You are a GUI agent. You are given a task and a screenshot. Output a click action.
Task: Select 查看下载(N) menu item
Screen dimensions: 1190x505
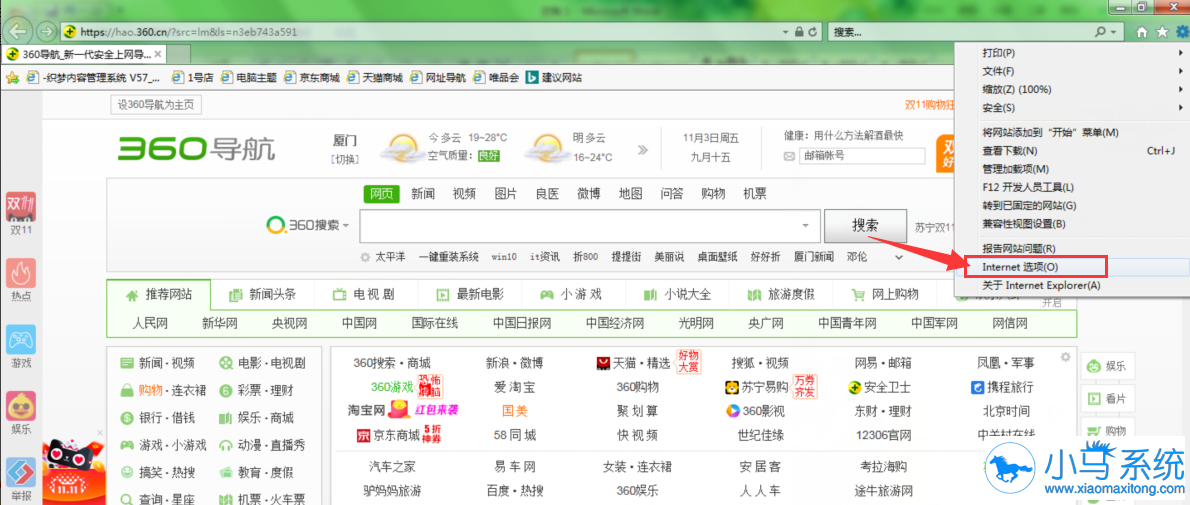point(1072,151)
